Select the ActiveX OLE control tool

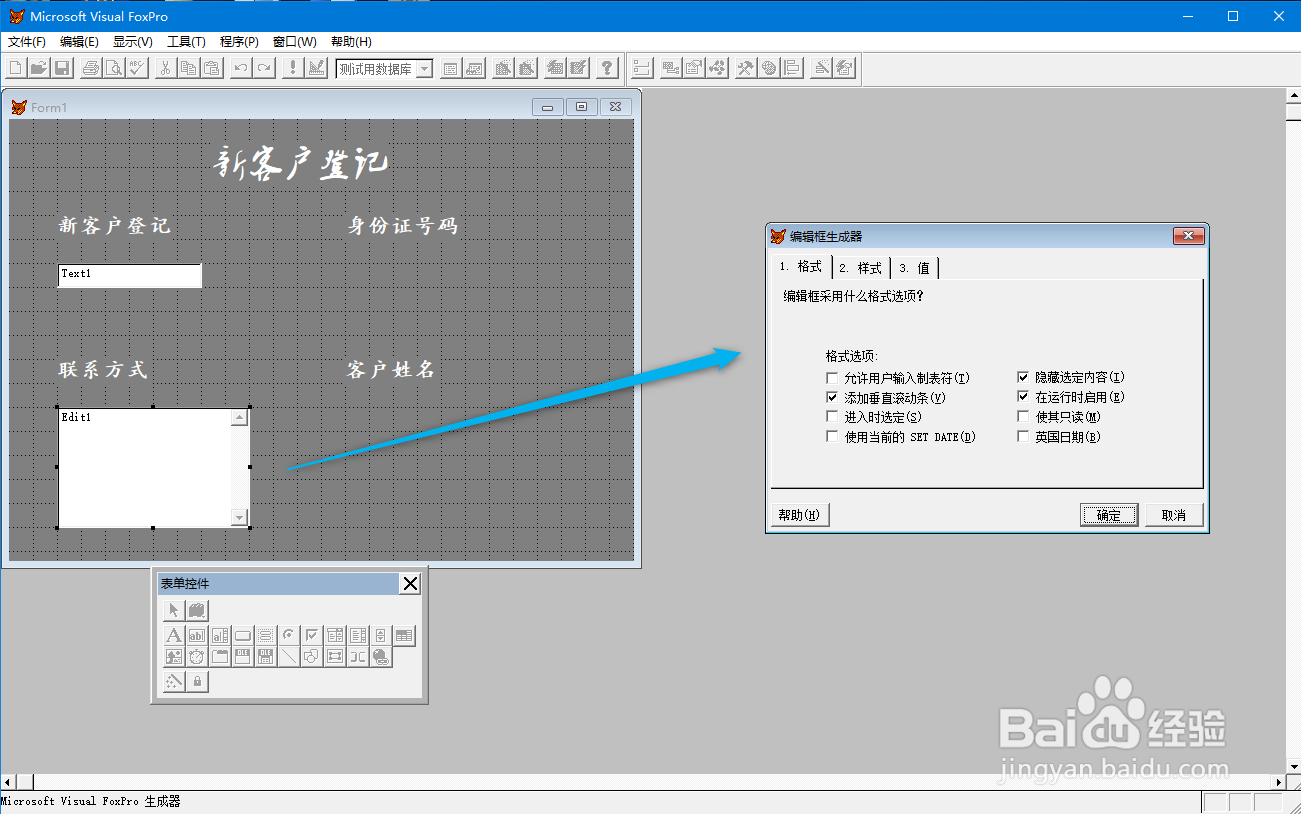[x=243, y=657]
